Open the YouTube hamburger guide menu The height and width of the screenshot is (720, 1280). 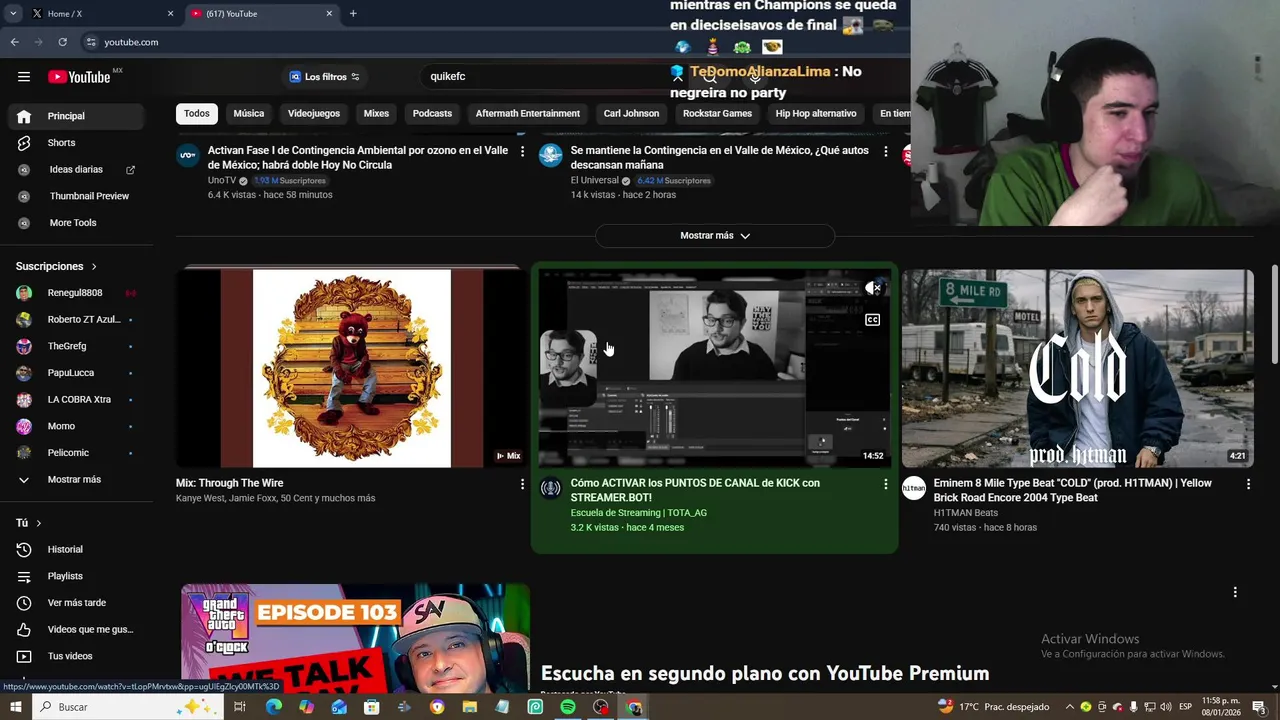click(24, 77)
